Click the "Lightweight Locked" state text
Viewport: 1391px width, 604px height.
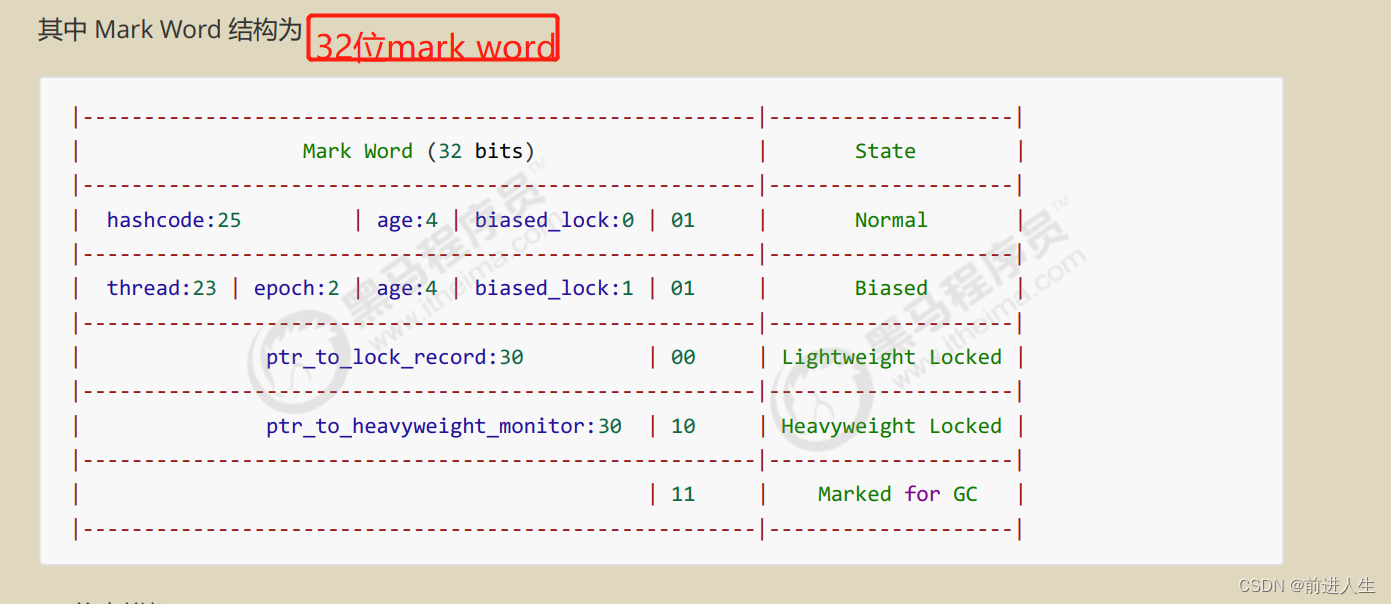coord(892,358)
